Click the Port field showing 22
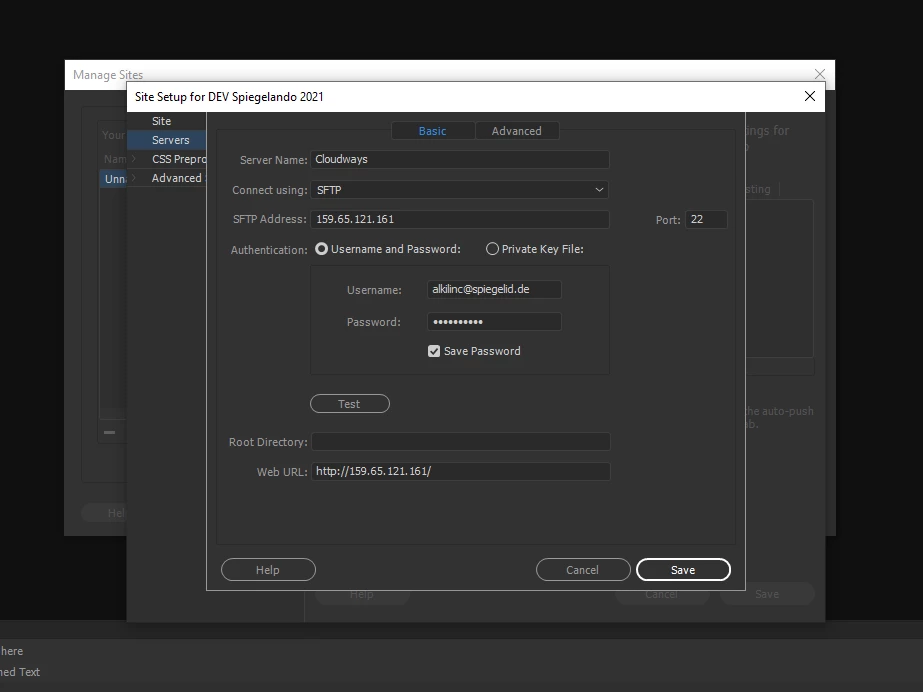This screenshot has height=692, width=923. pos(706,219)
